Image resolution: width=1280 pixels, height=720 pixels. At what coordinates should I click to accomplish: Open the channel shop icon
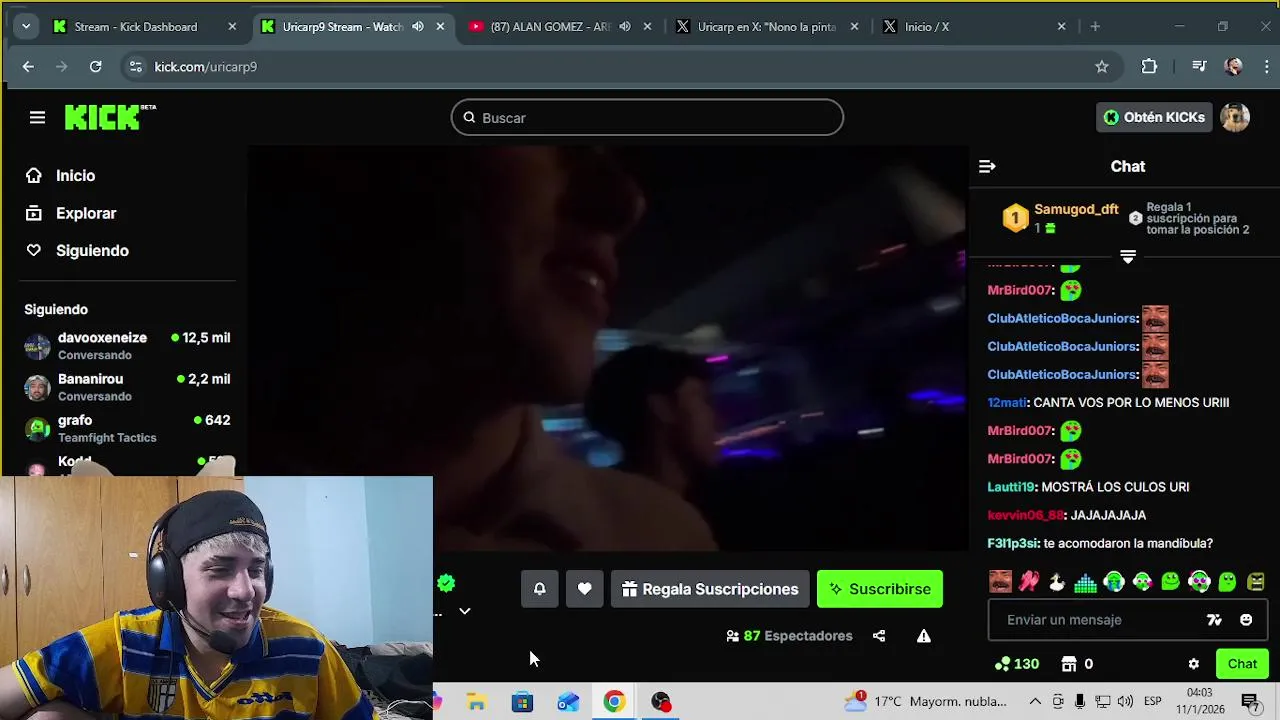tap(1069, 664)
